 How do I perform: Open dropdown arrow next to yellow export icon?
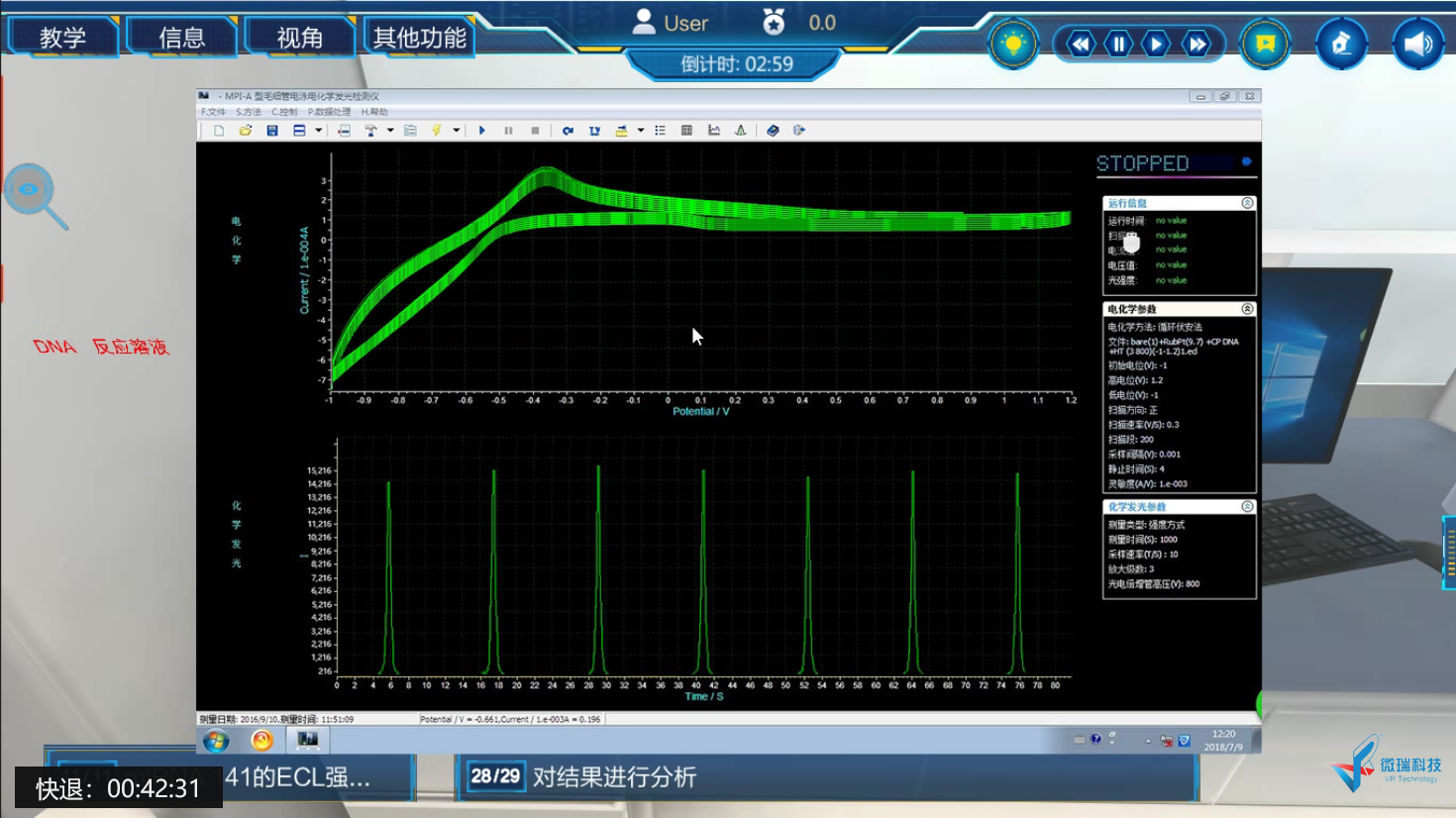click(x=641, y=131)
